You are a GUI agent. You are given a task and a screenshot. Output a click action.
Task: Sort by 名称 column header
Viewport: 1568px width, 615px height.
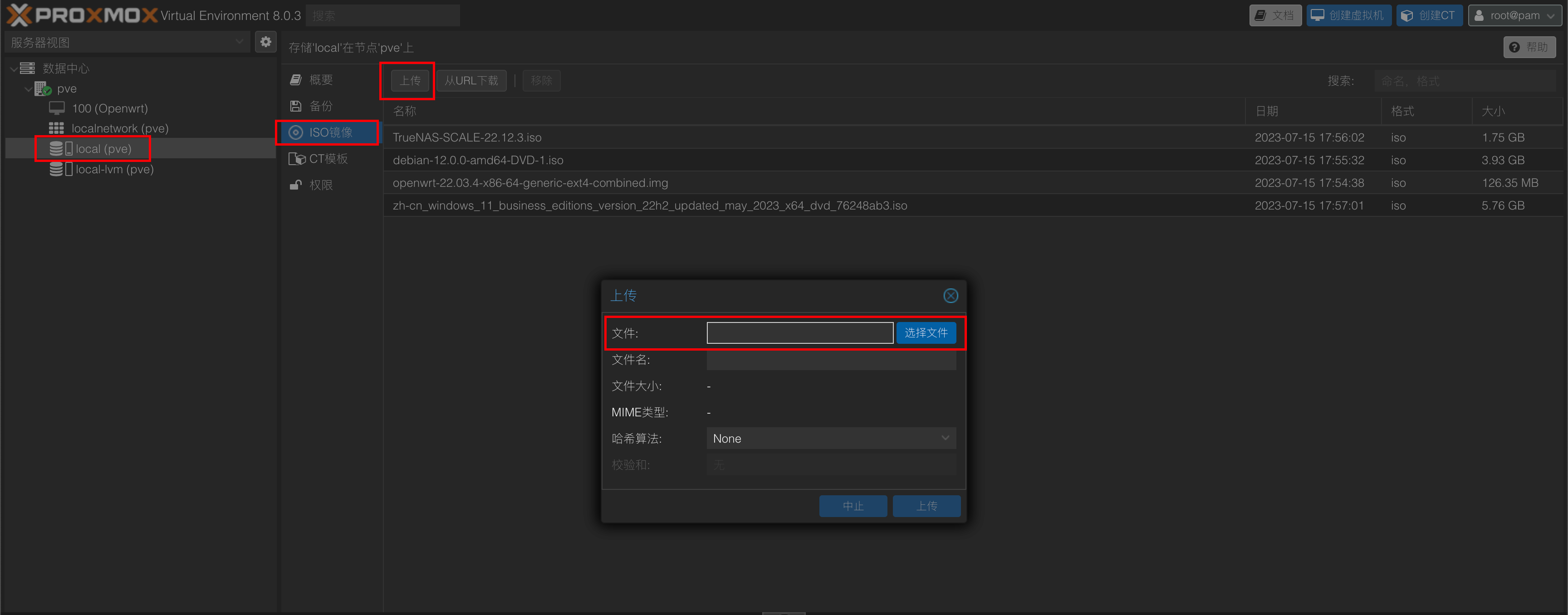pyautogui.click(x=814, y=111)
